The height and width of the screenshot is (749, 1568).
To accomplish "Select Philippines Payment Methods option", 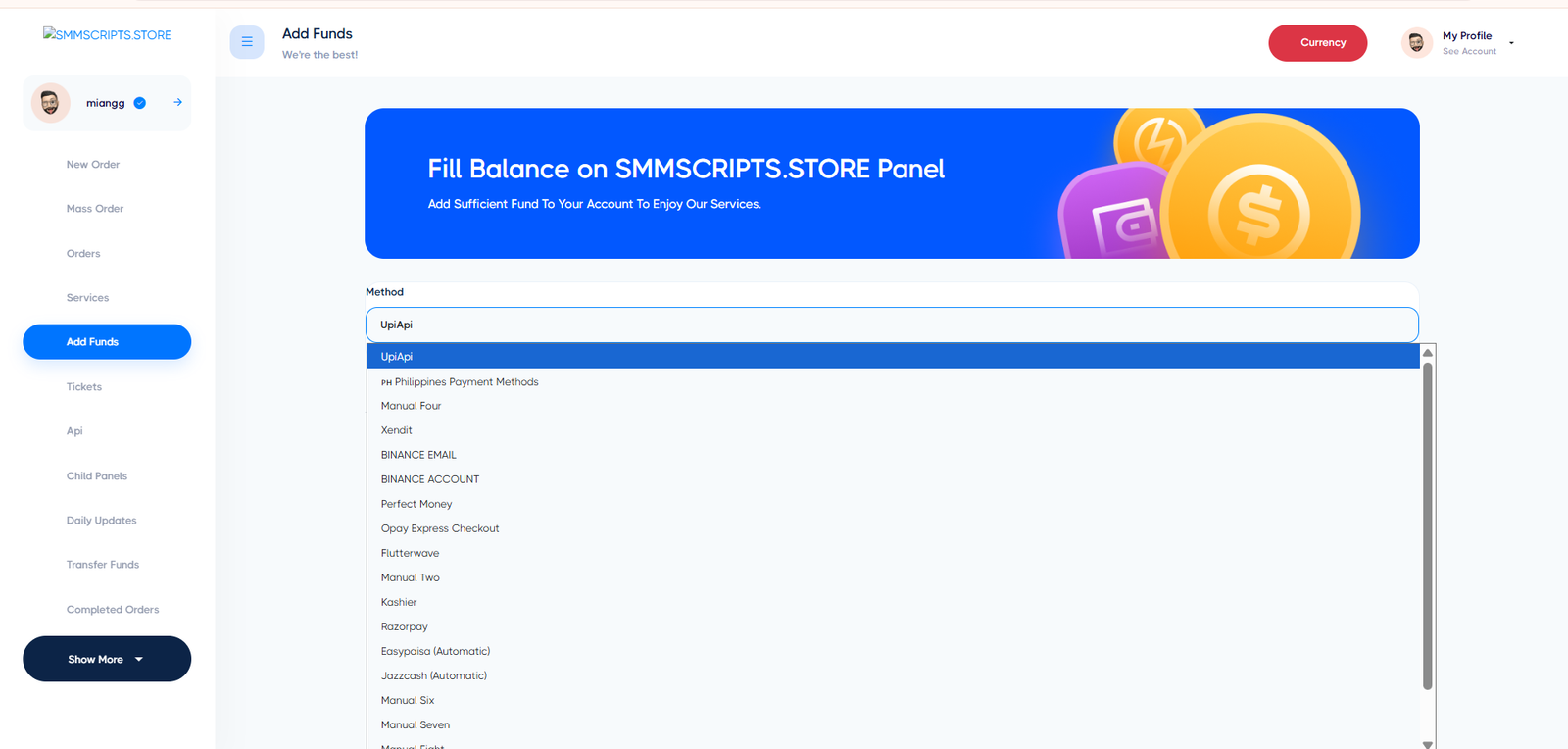I will click(893, 382).
